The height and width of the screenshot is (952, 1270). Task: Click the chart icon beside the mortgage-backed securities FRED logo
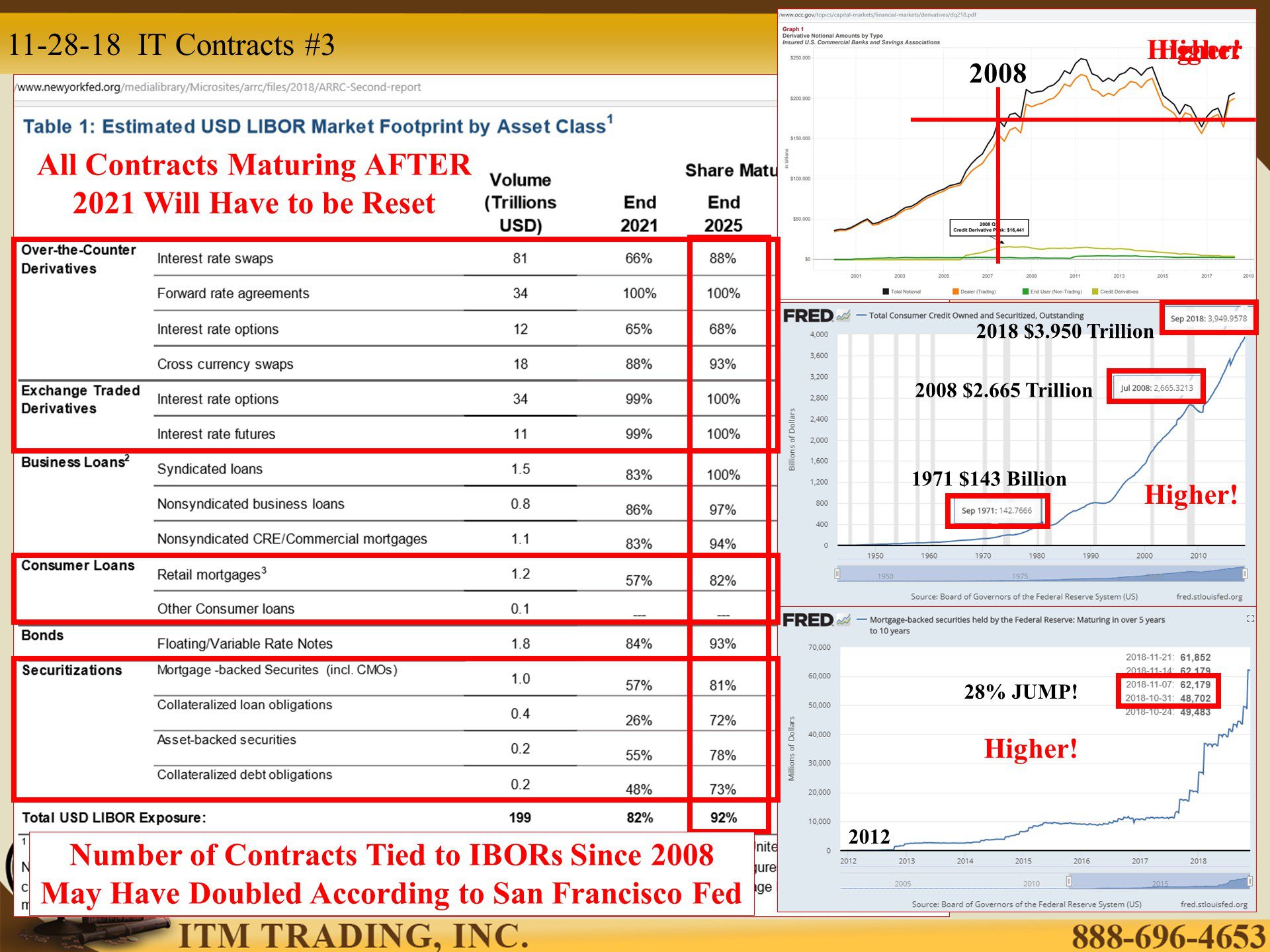[843, 620]
